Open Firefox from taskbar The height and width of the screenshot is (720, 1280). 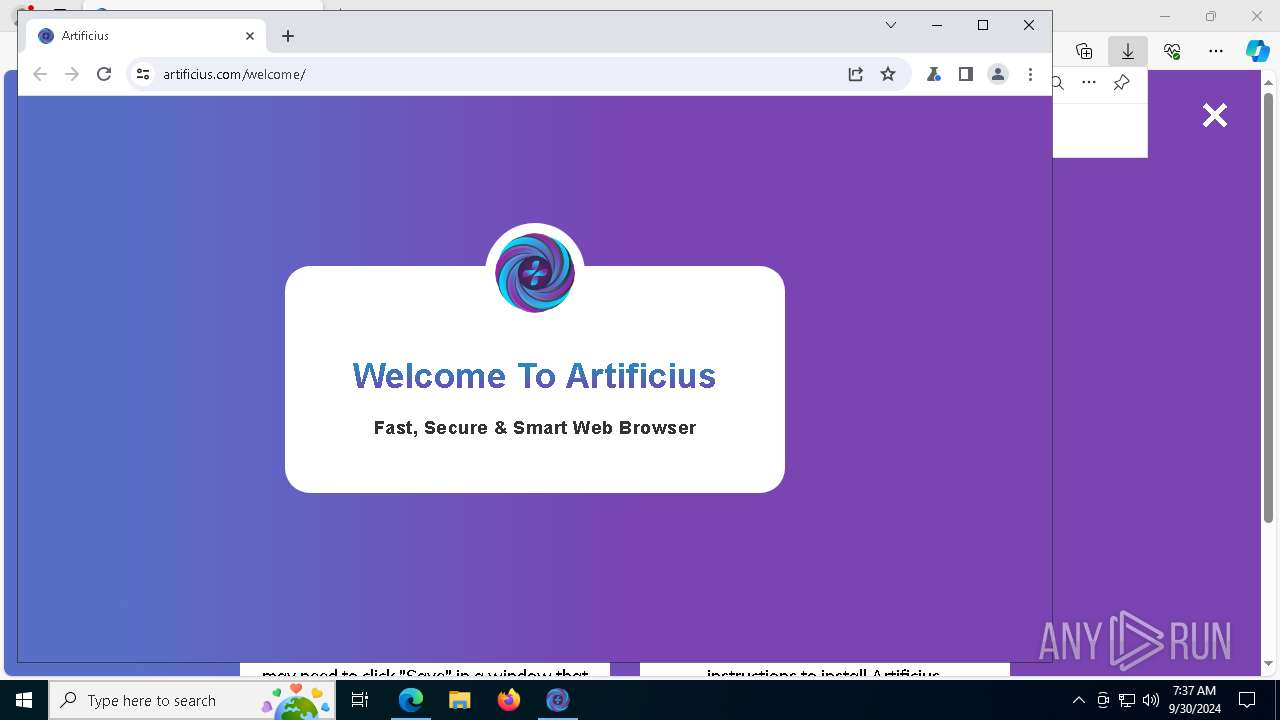tap(509, 700)
